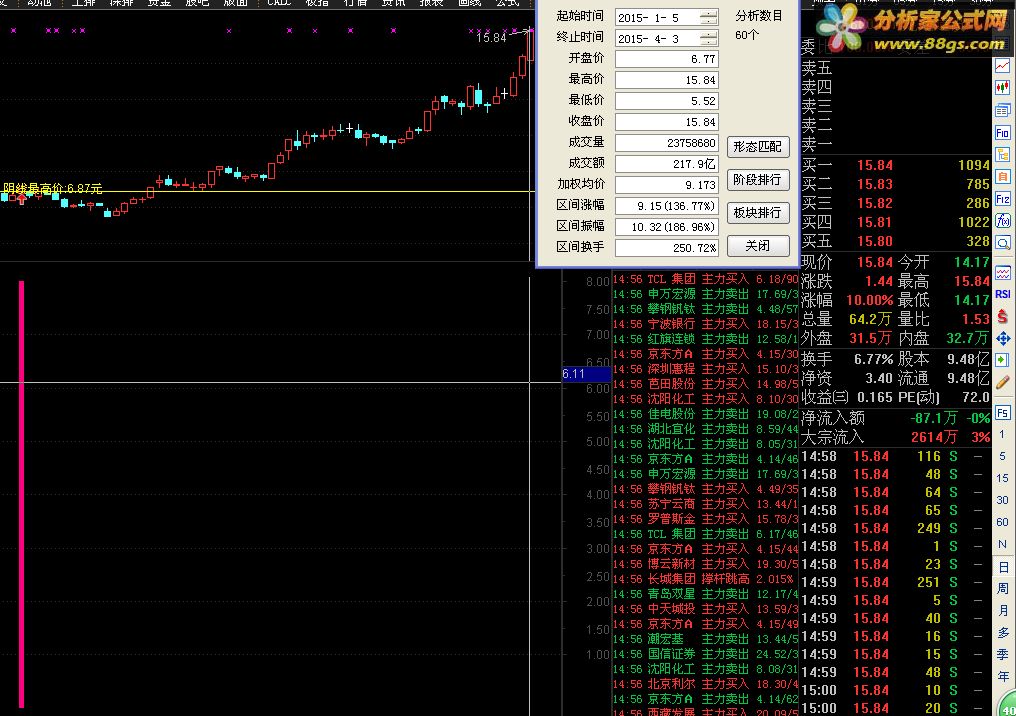
Task: Switch to the 30-minute period
Action: click(1002, 500)
